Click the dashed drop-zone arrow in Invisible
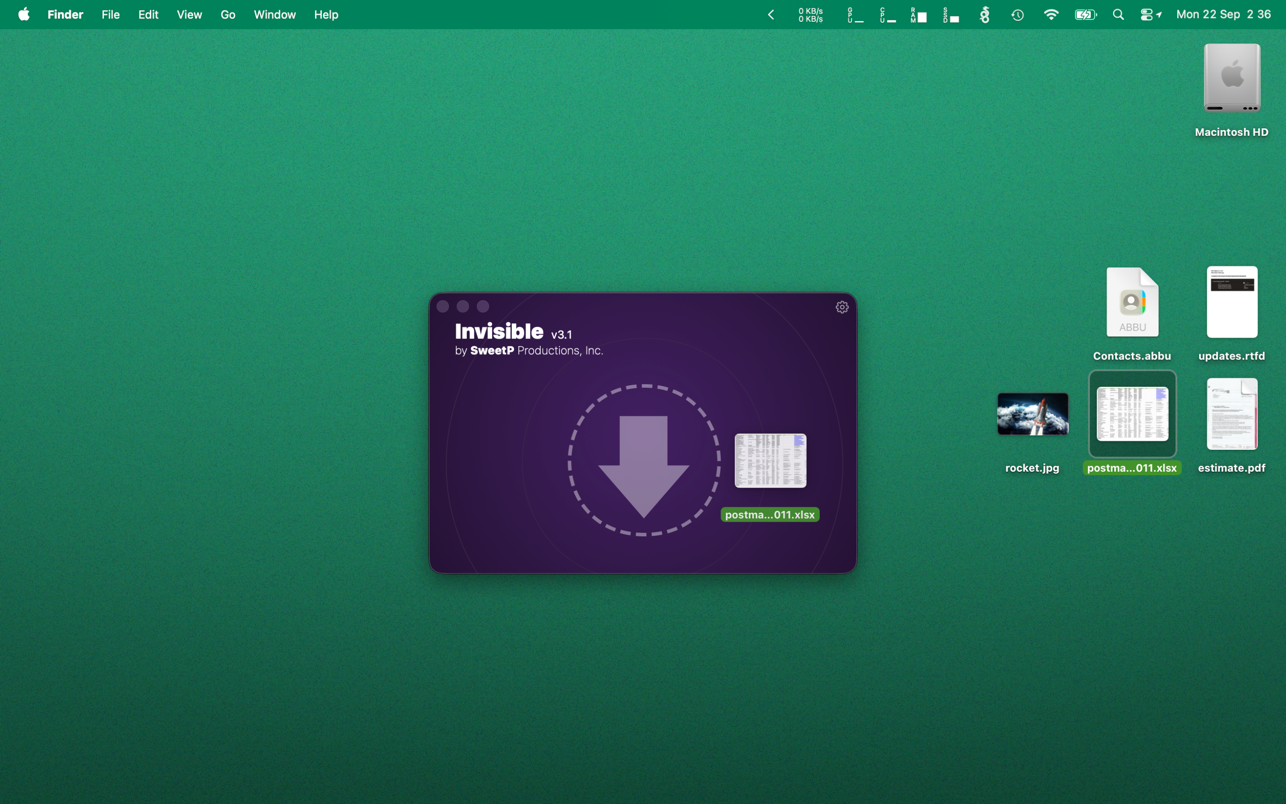Image resolution: width=1286 pixels, height=804 pixels. coord(644,461)
